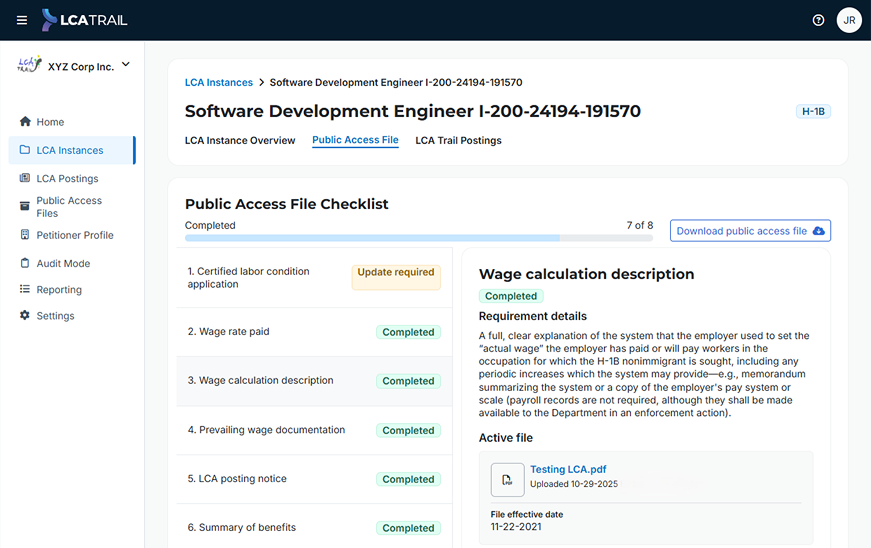
Task: Select Wage calculation description checklist item
Action: click(314, 381)
